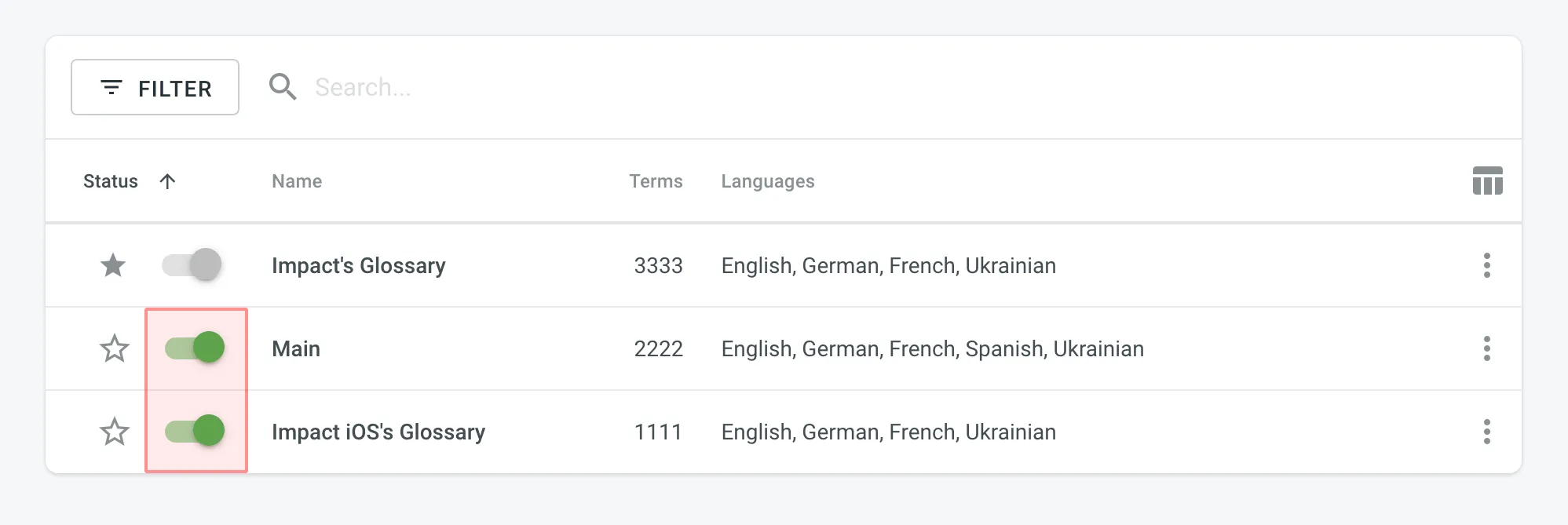Screen dimensions: 1568x525
Task: Open the Main glossary entry
Action: 296,349
